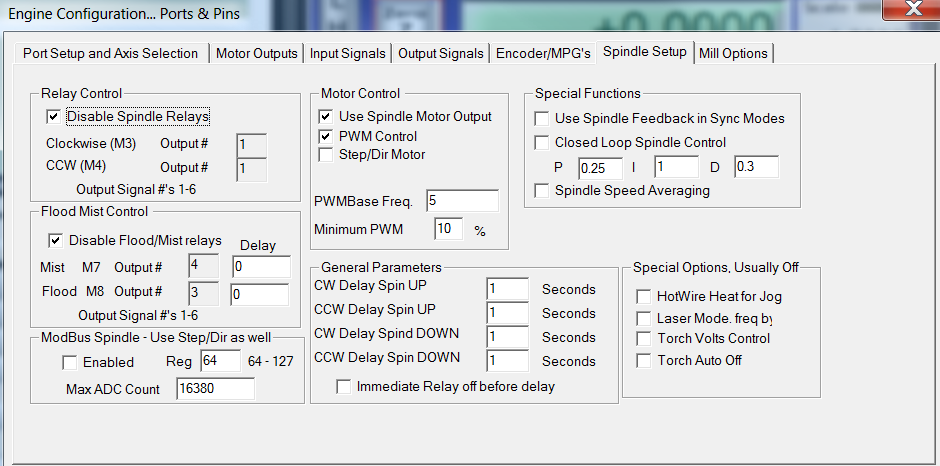Switch to Port Setup and Axis Selection tab
The height and width of the screenshot is (466, 940).
pos(110,53)
